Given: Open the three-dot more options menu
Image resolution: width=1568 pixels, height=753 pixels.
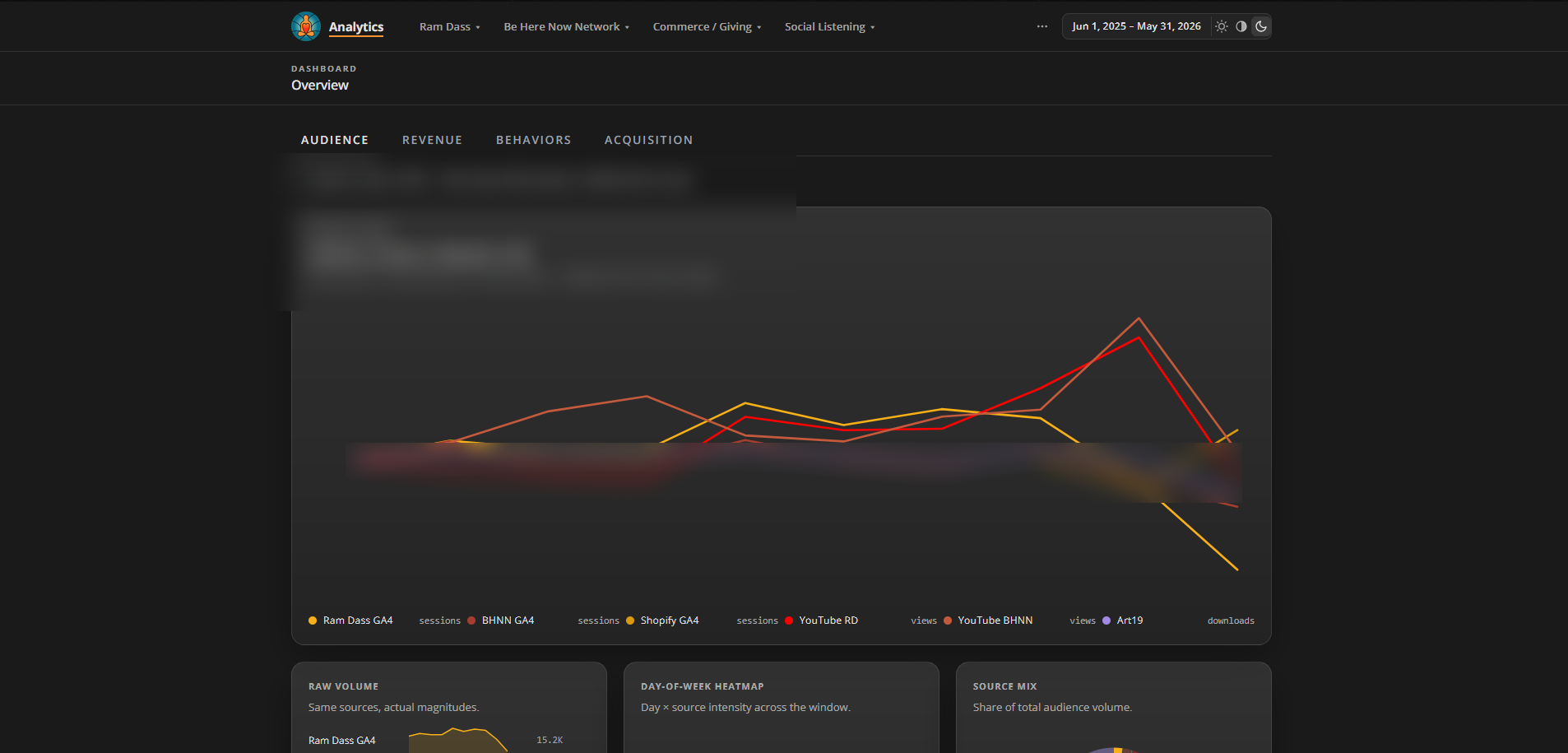Looking at the screenshot, I should [x=1042, y=26].
